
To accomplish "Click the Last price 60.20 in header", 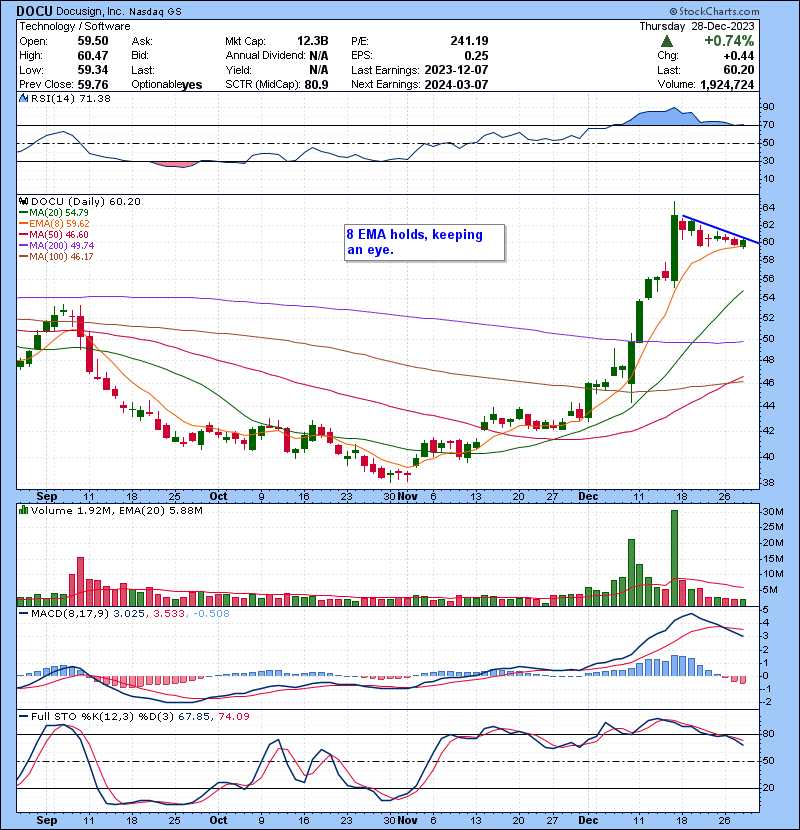I will (x=740, y=70).
